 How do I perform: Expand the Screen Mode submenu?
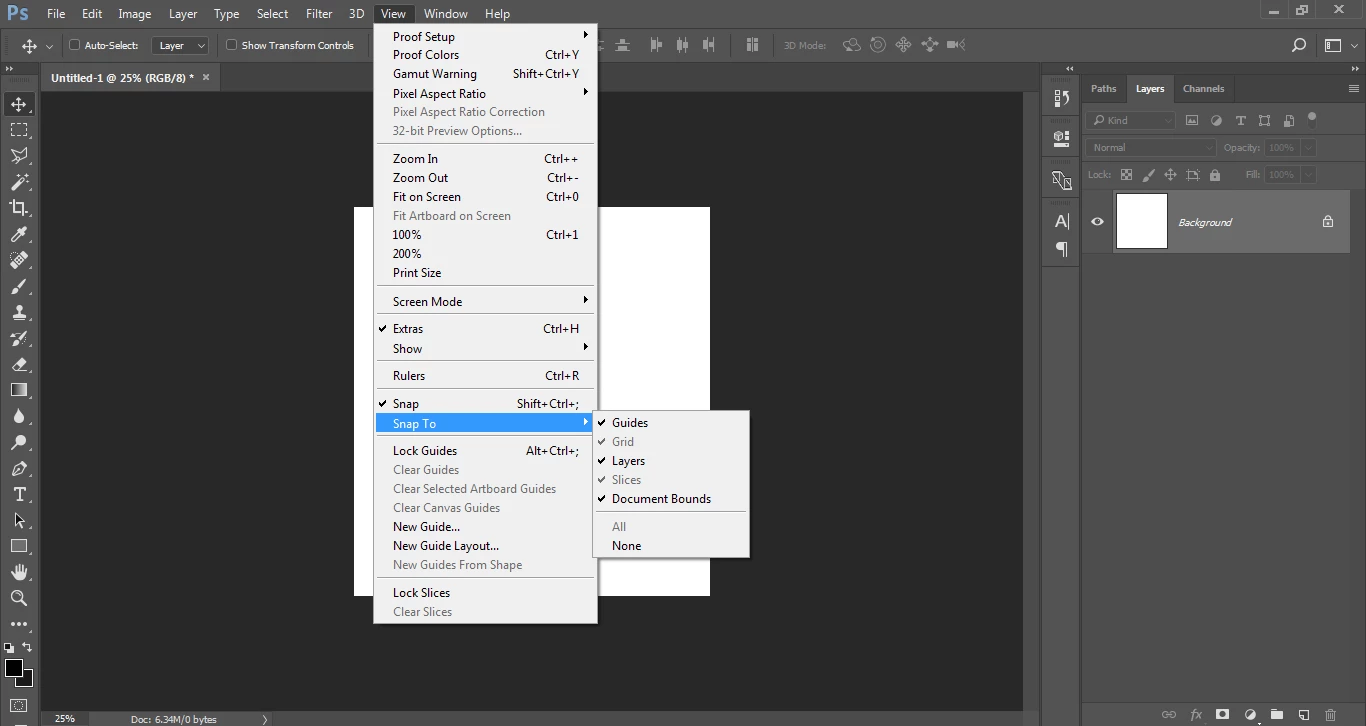pos(485,302)
